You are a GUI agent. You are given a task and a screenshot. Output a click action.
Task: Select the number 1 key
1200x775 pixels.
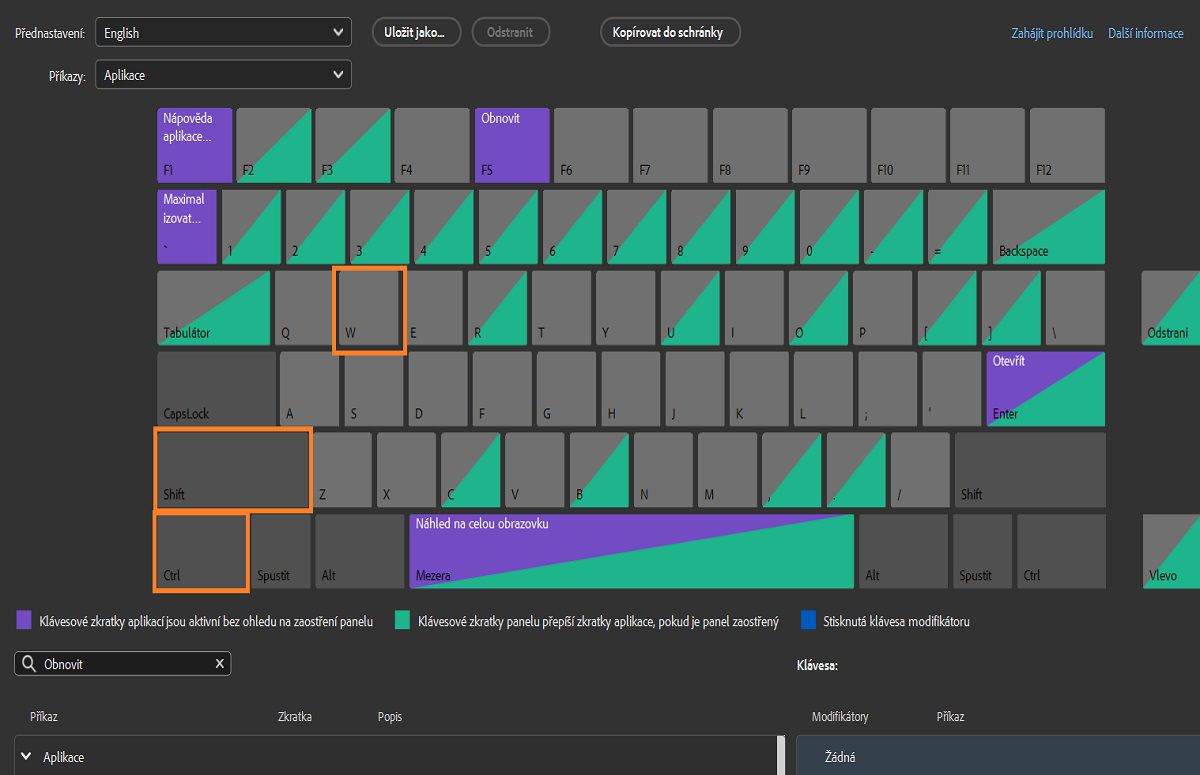pyautogui.click(x=251, y=227)
